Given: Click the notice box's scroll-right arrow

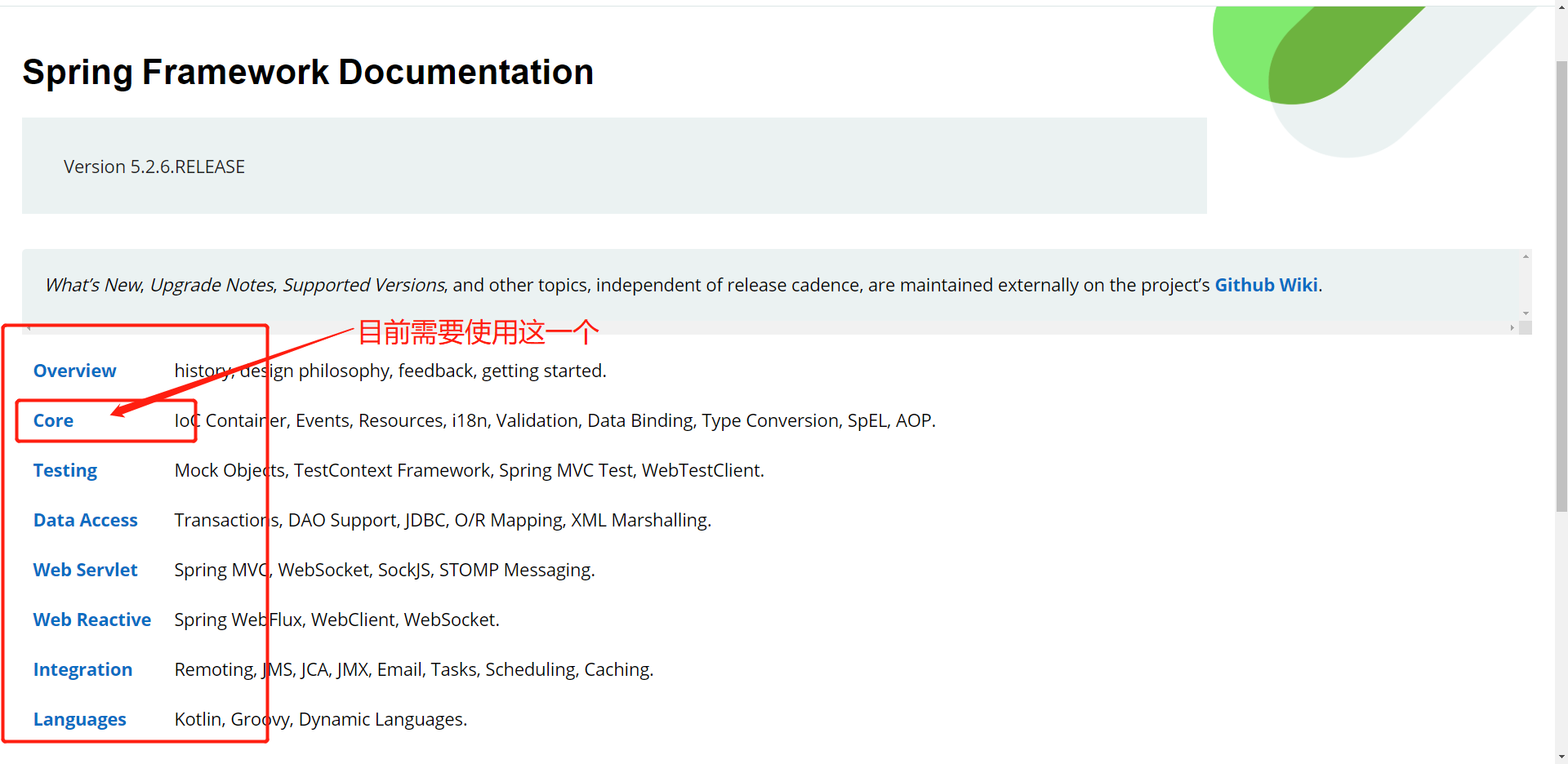Looking at the screenshot, I should [1512, 328].
